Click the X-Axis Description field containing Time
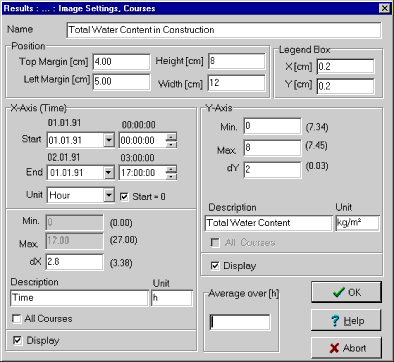Image resolution: width=394 pixels, height=362 pixels. 79,298
